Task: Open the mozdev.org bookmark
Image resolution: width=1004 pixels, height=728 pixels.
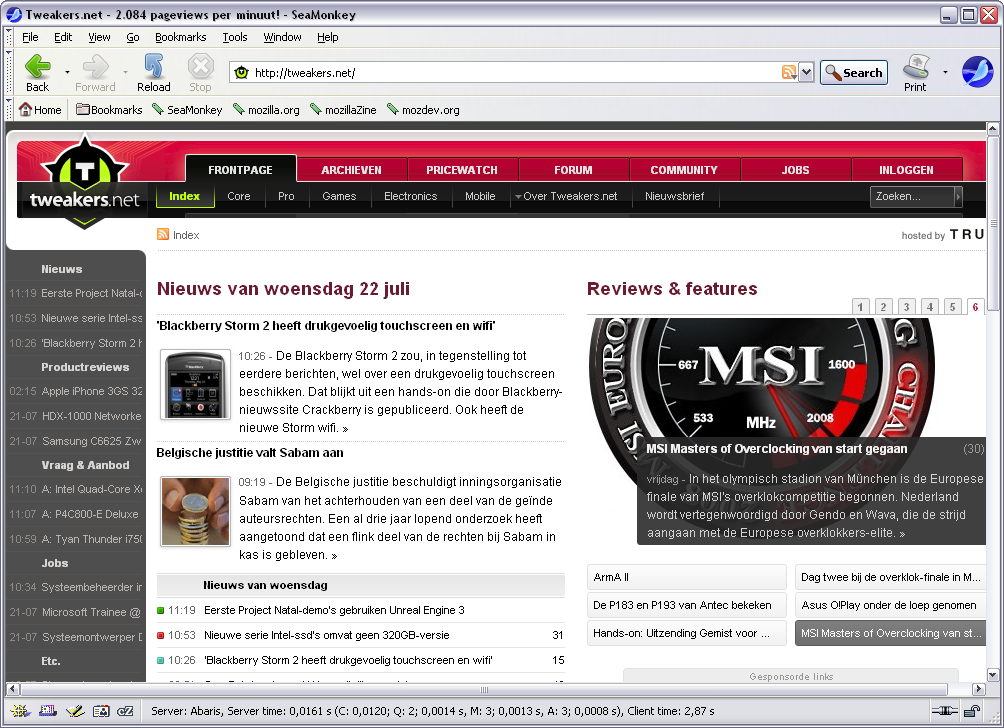Action: [x=423, y=109]
